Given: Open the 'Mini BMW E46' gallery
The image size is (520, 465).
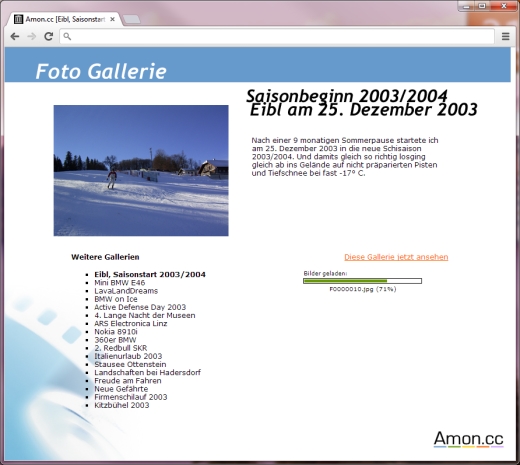Looking at the screenshot, I should 120,283.
